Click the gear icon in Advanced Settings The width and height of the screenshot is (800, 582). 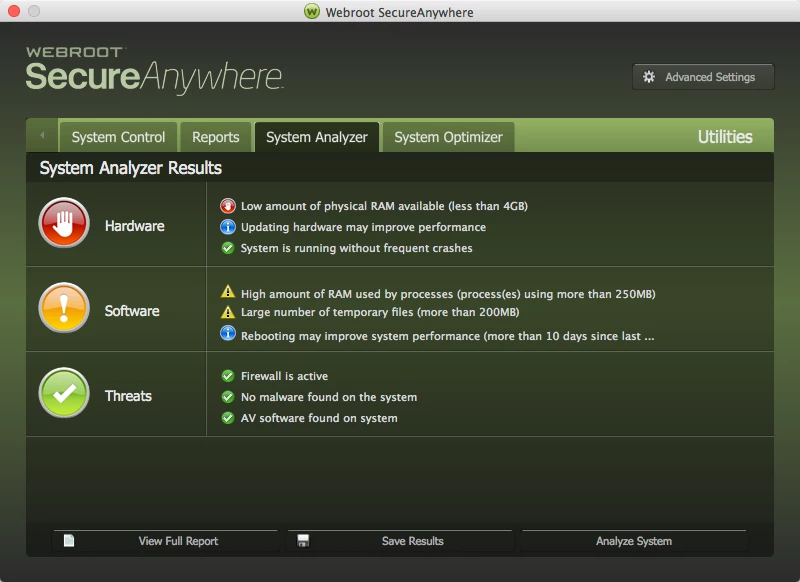(x=648, y=77)
